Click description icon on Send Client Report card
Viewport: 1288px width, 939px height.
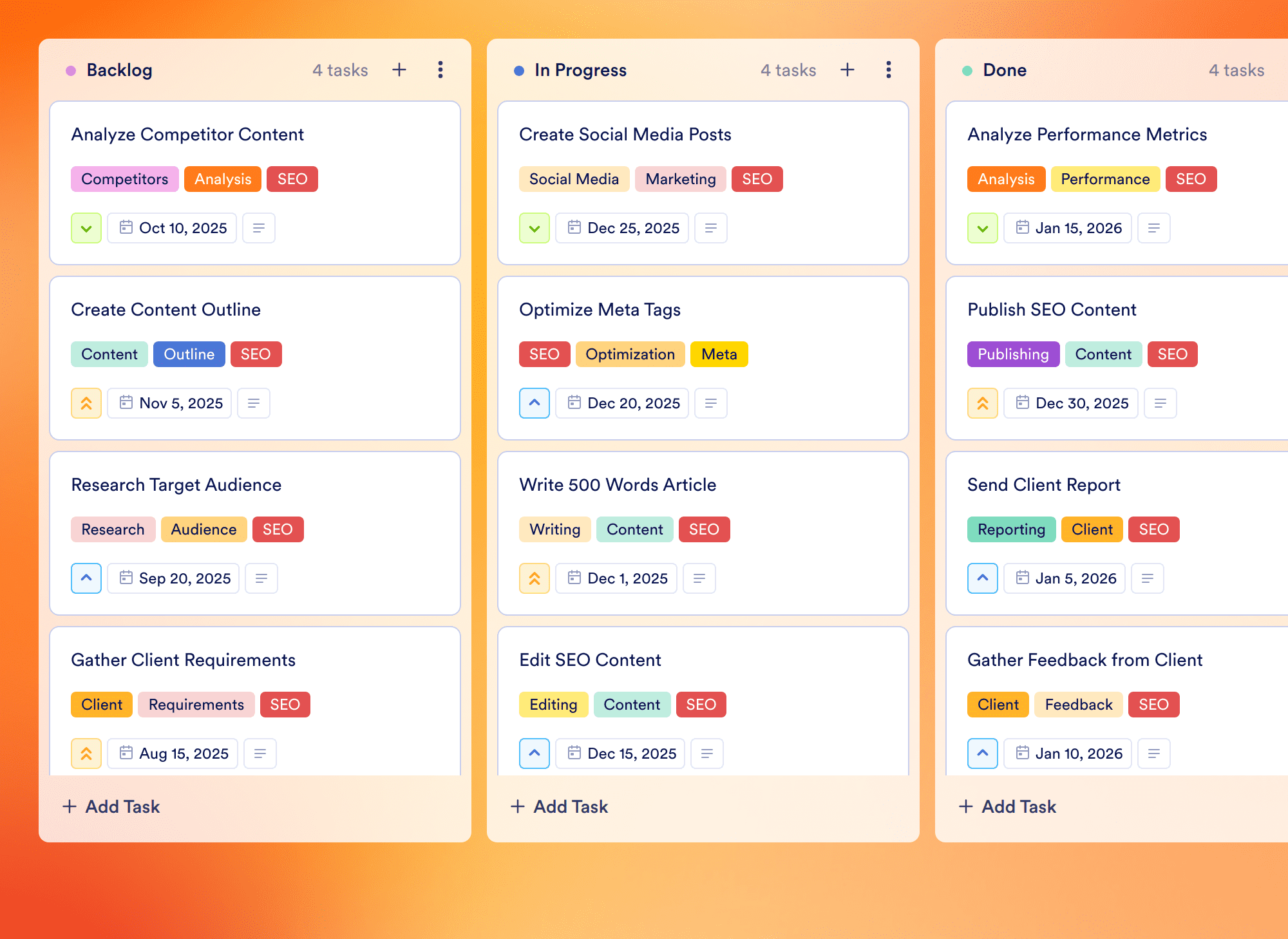pos(1148,578)
